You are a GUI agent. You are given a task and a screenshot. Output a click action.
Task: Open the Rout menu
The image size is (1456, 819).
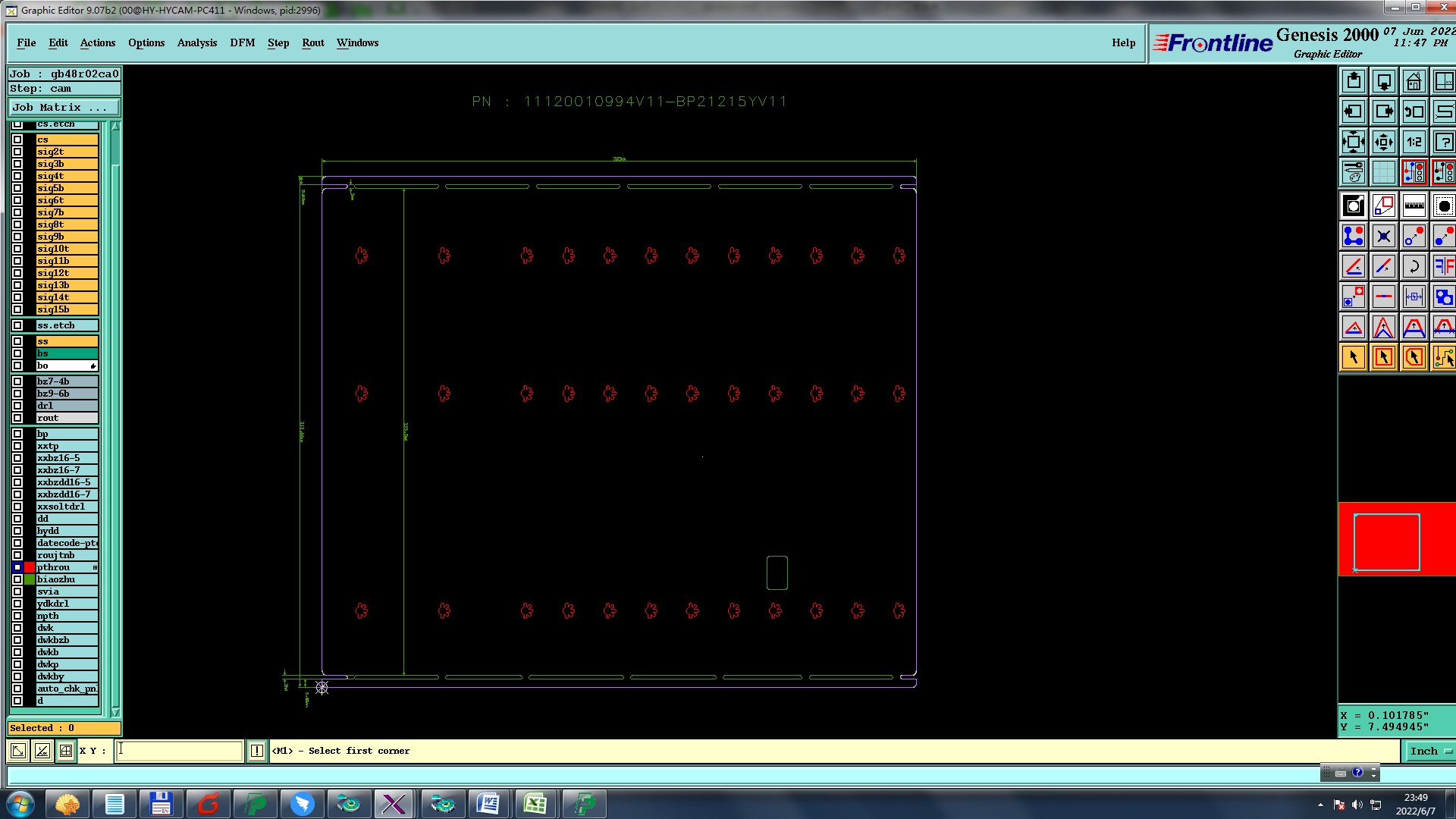pyautogui.click(x=313, y=43)
